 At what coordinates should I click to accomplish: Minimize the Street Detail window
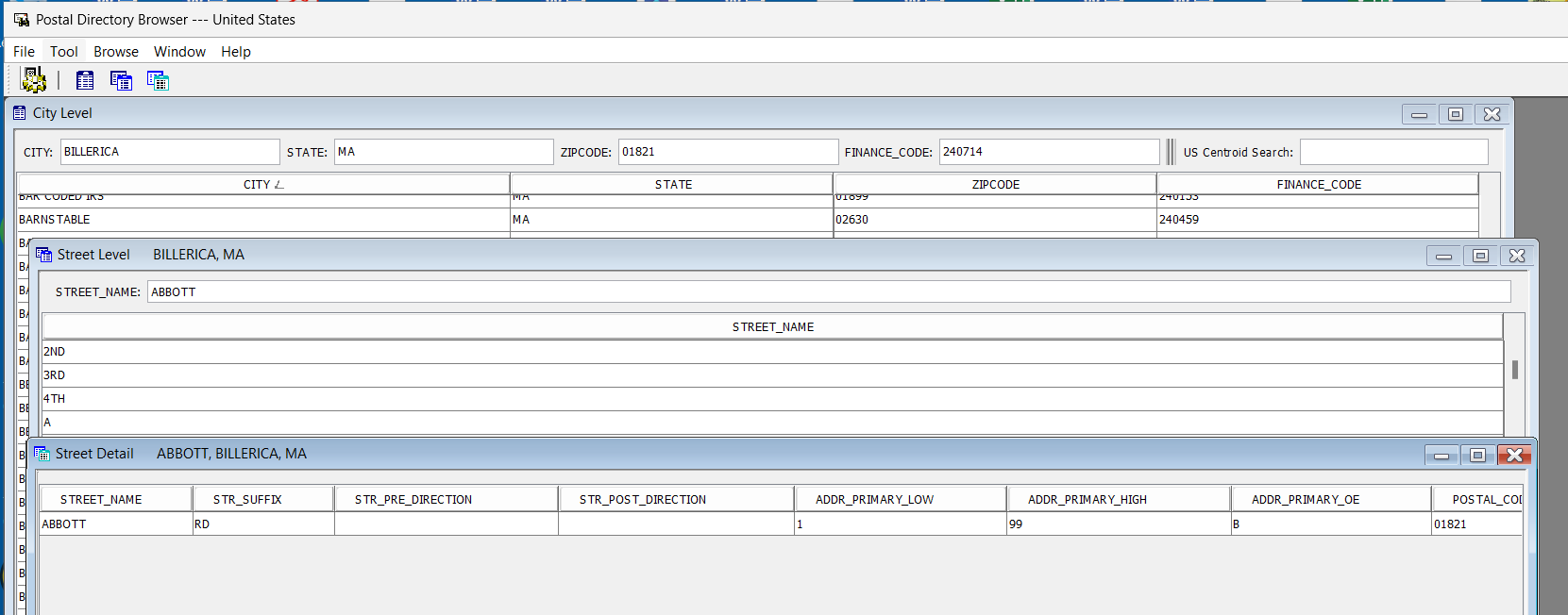(x=1442, y=456)
